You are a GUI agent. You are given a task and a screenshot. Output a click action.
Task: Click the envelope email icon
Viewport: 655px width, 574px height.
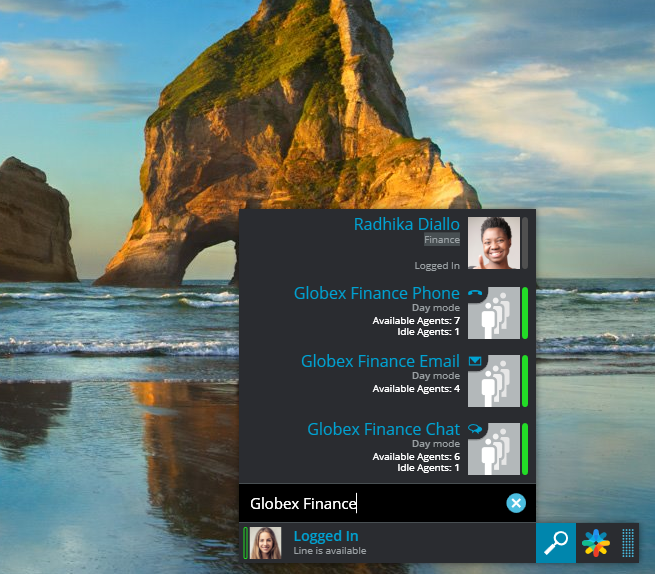coord(475,361)
